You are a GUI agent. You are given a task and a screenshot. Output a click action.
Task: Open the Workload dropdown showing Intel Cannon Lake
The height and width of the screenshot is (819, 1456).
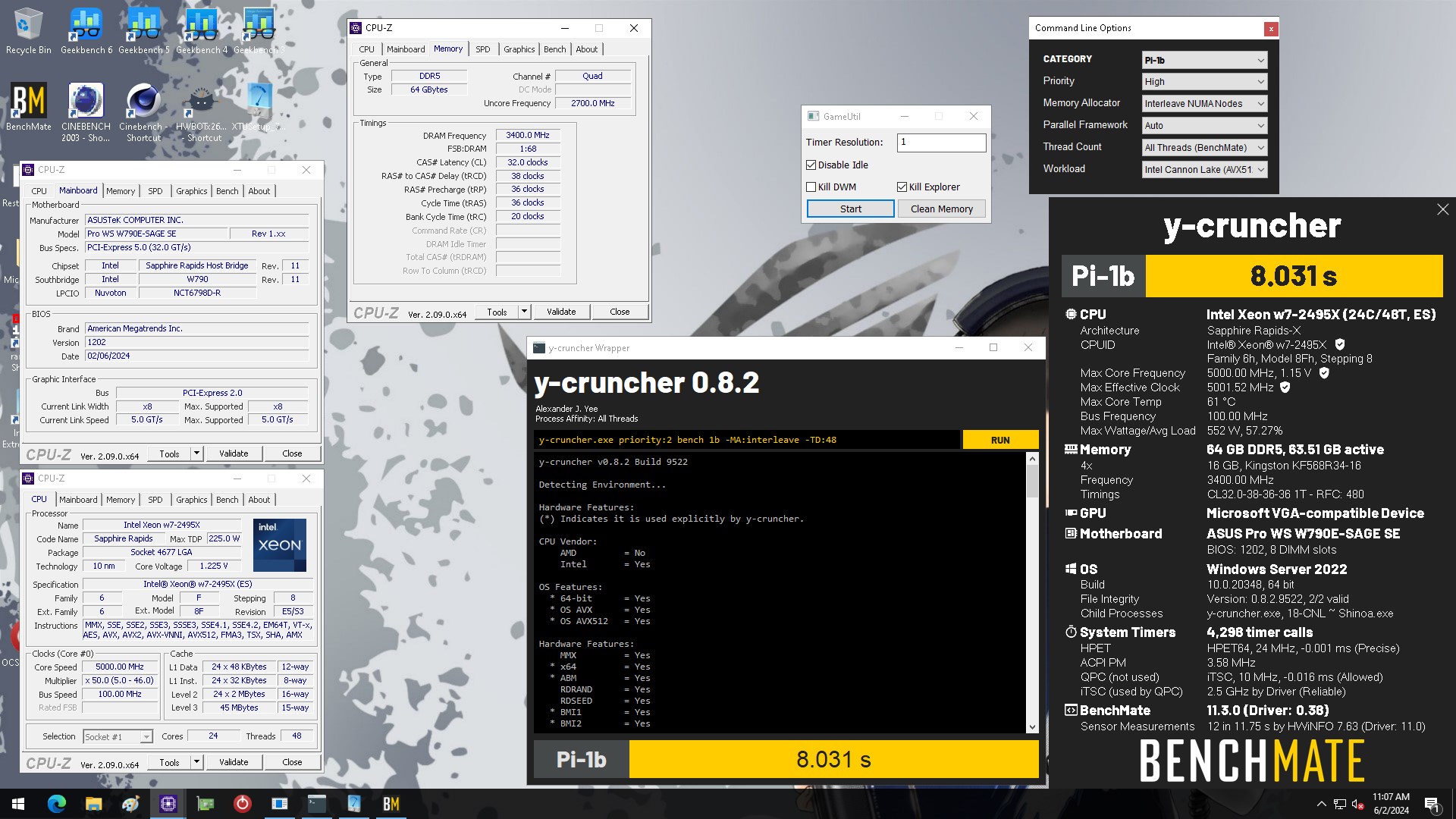1204,170
